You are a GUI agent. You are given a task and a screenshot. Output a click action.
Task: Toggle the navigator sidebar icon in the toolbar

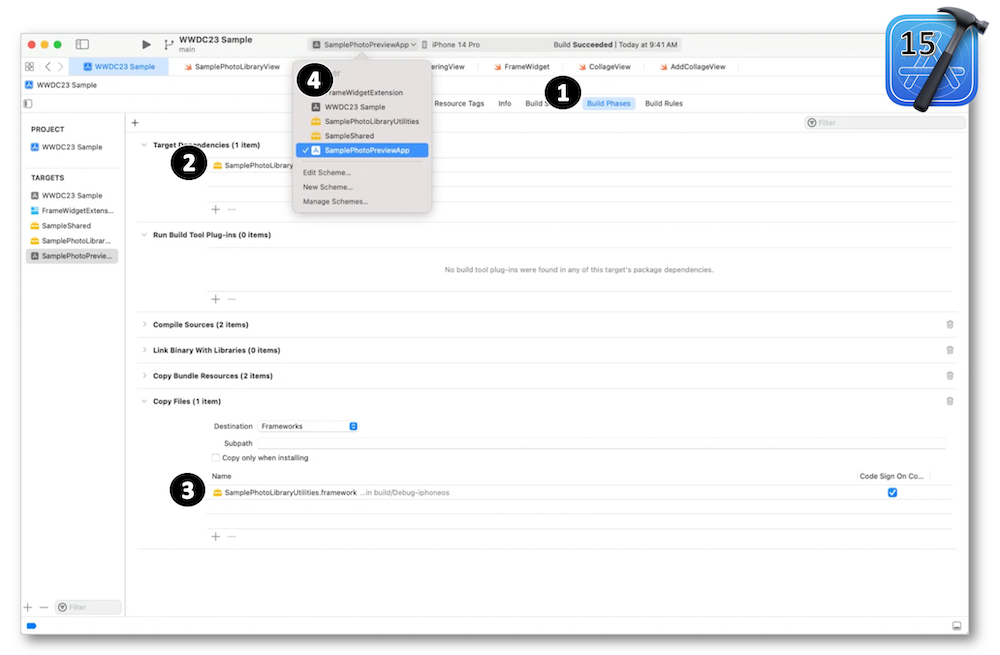82,45
